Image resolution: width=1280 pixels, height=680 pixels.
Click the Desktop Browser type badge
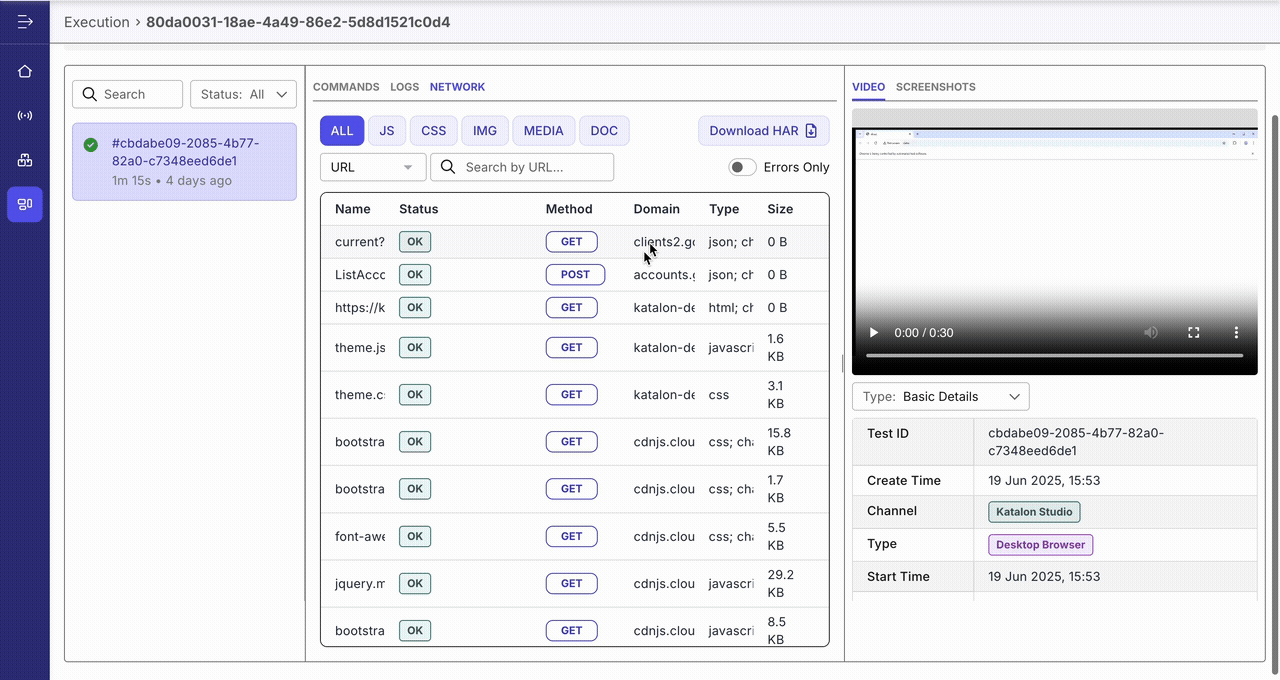point(1040,545)
